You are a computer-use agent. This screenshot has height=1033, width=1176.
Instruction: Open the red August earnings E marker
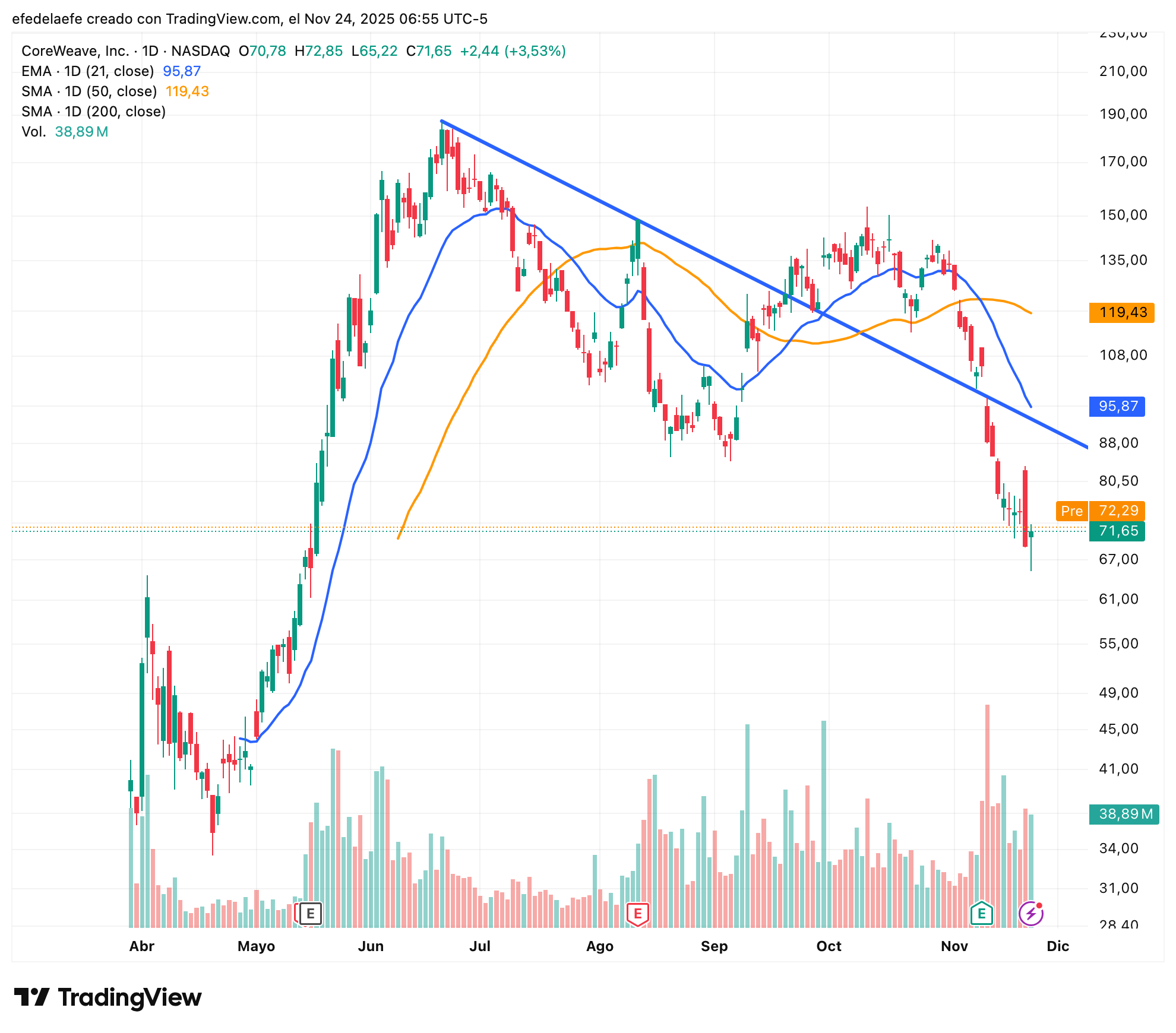pos(638,914)
